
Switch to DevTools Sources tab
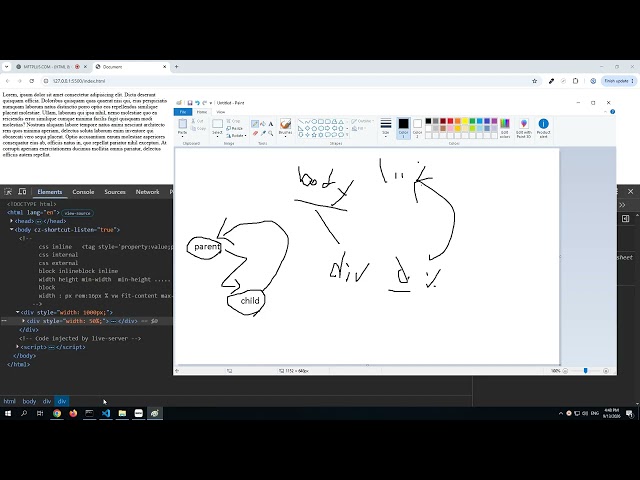click(x=115, y=192)
